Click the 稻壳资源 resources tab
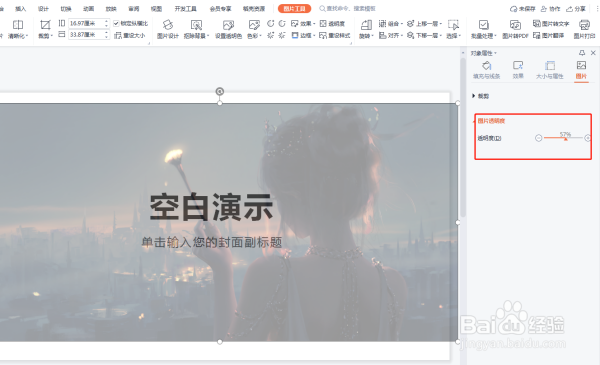 point(254,9)
